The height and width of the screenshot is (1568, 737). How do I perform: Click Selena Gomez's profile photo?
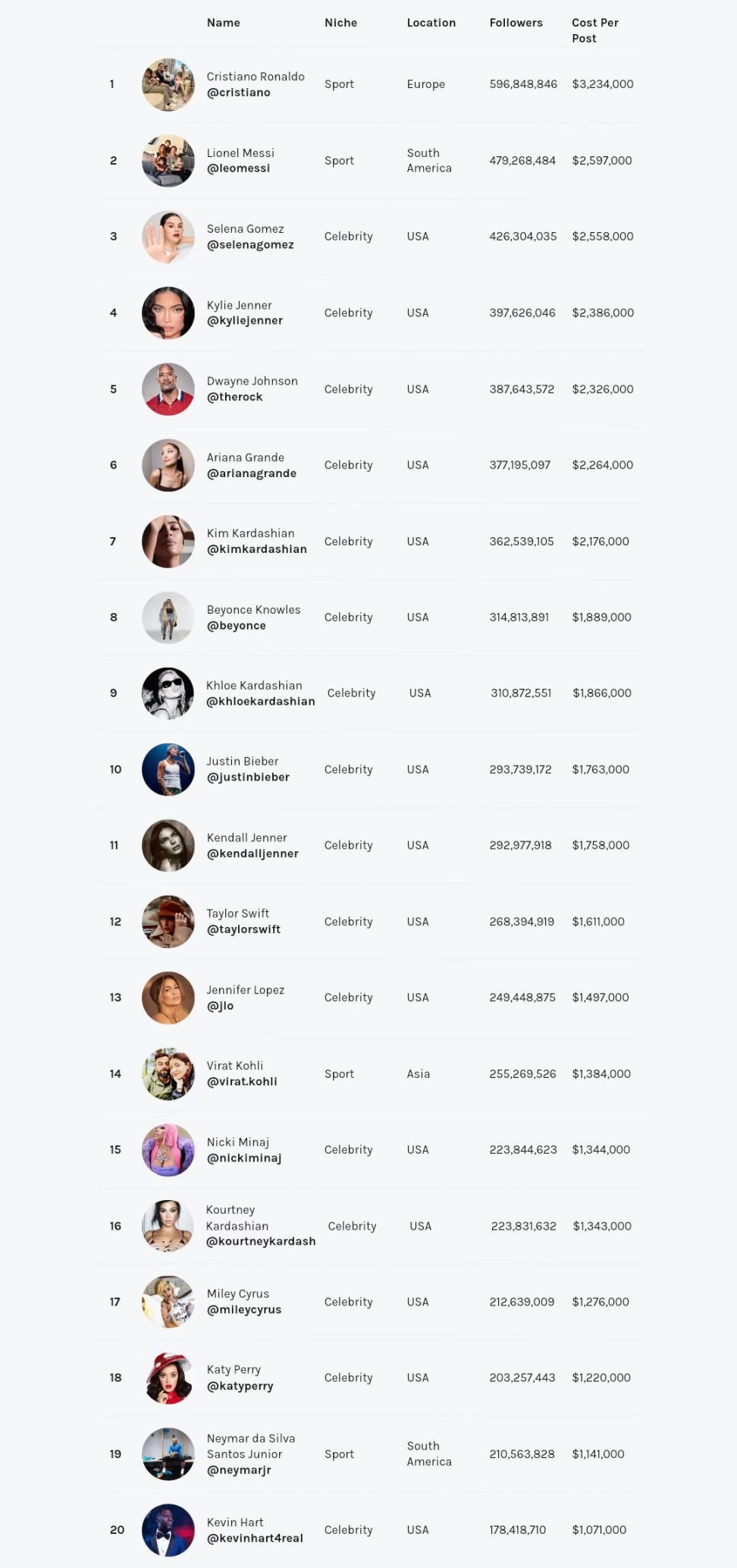click(x=168, y=237)
